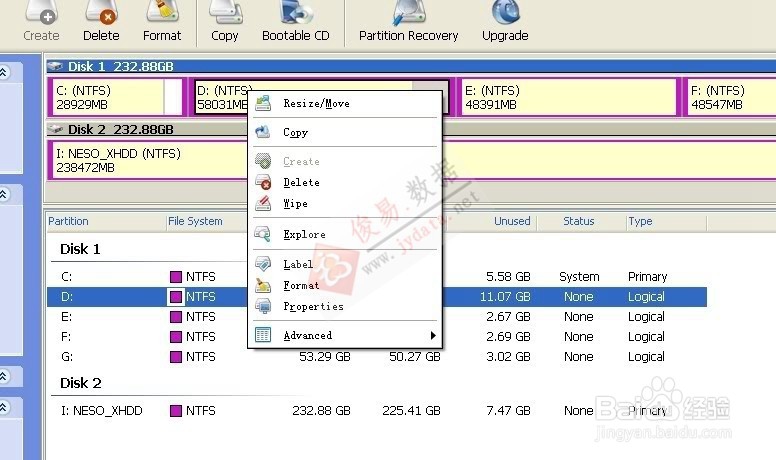This screenshot has height=460, width=776.
Task: Click the Primary type of C:
Action: (647, 276)
